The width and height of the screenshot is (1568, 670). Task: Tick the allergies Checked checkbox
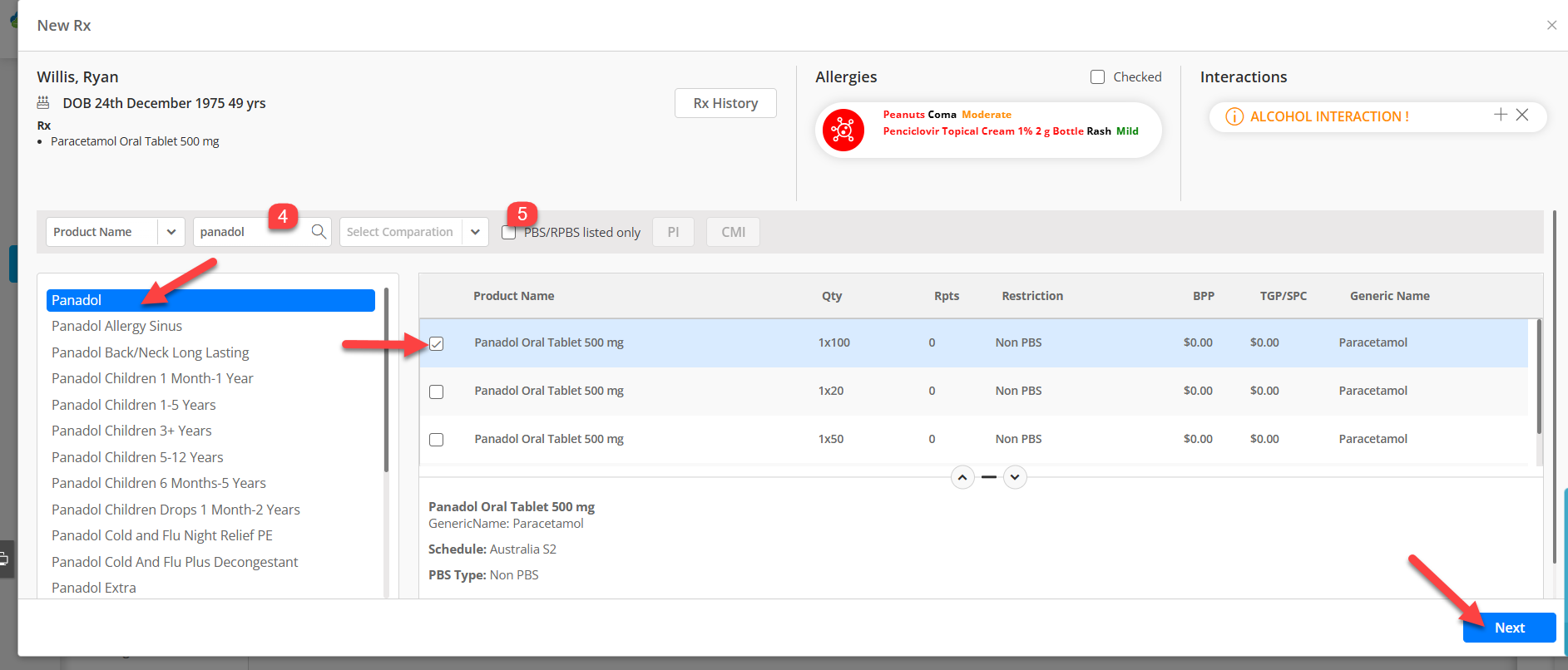pyautogui.click(x=1097, y=76)
